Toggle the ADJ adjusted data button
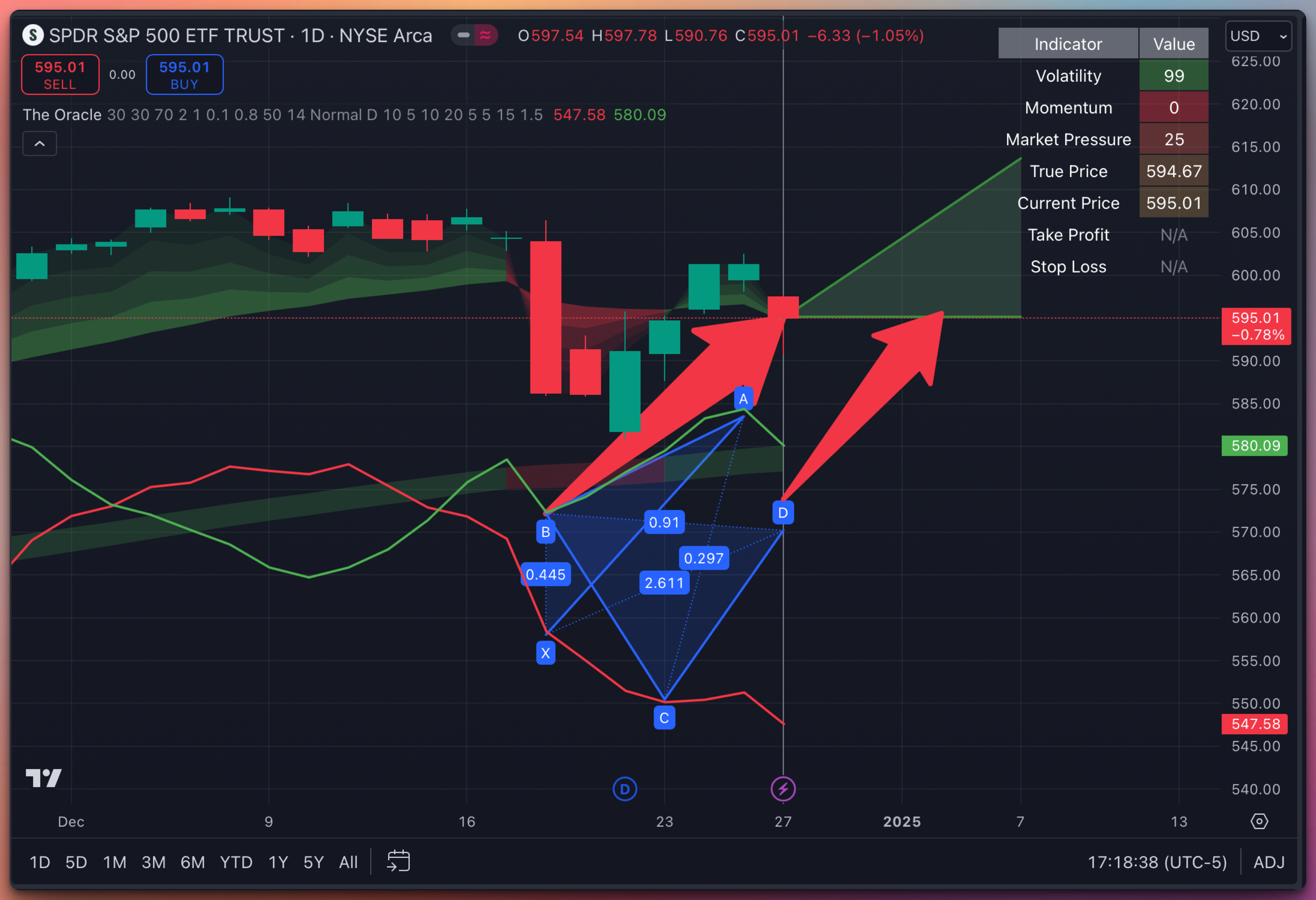The height and width of the screenshot is (900, 1316). point(1268,862)
